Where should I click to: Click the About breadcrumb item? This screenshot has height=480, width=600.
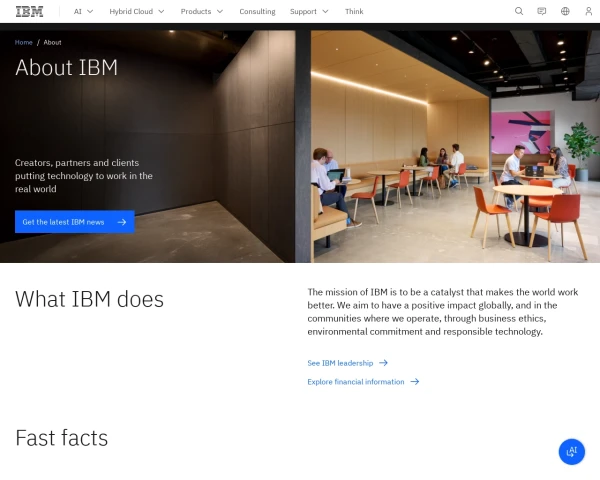tap(52, 42)
